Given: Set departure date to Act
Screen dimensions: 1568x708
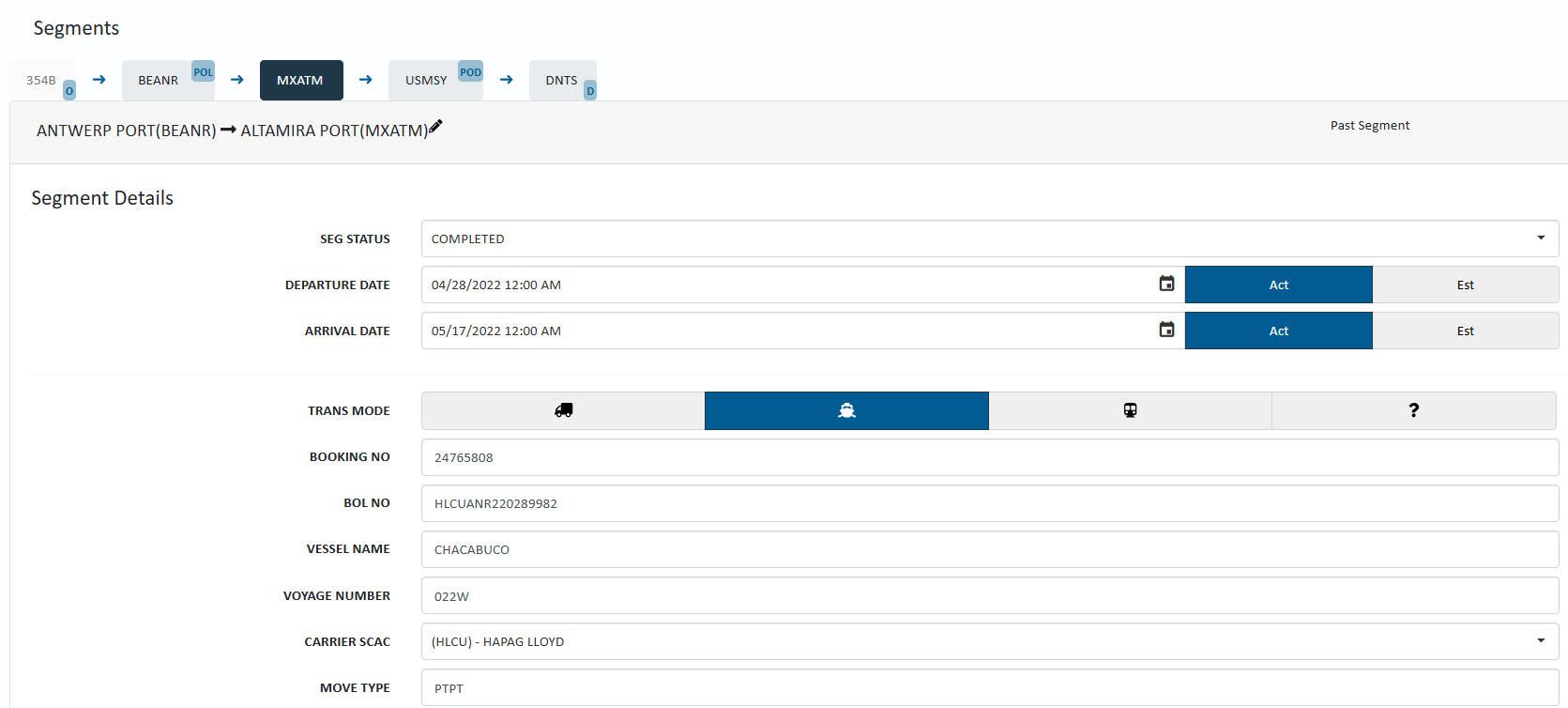Looking at the screenshot, I should [1278, 285].
